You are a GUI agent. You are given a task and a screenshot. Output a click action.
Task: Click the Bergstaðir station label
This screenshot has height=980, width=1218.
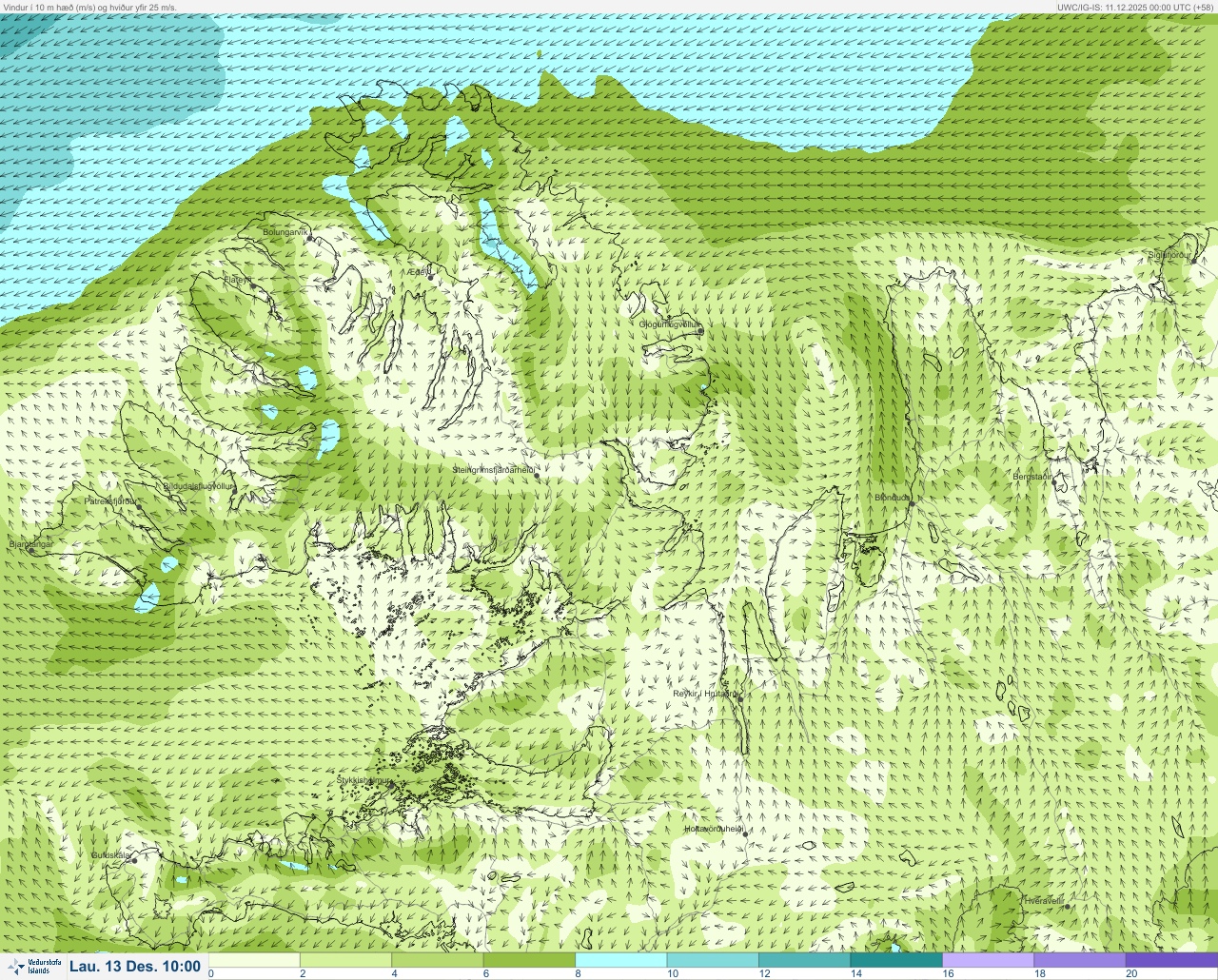coord(1033,477)
